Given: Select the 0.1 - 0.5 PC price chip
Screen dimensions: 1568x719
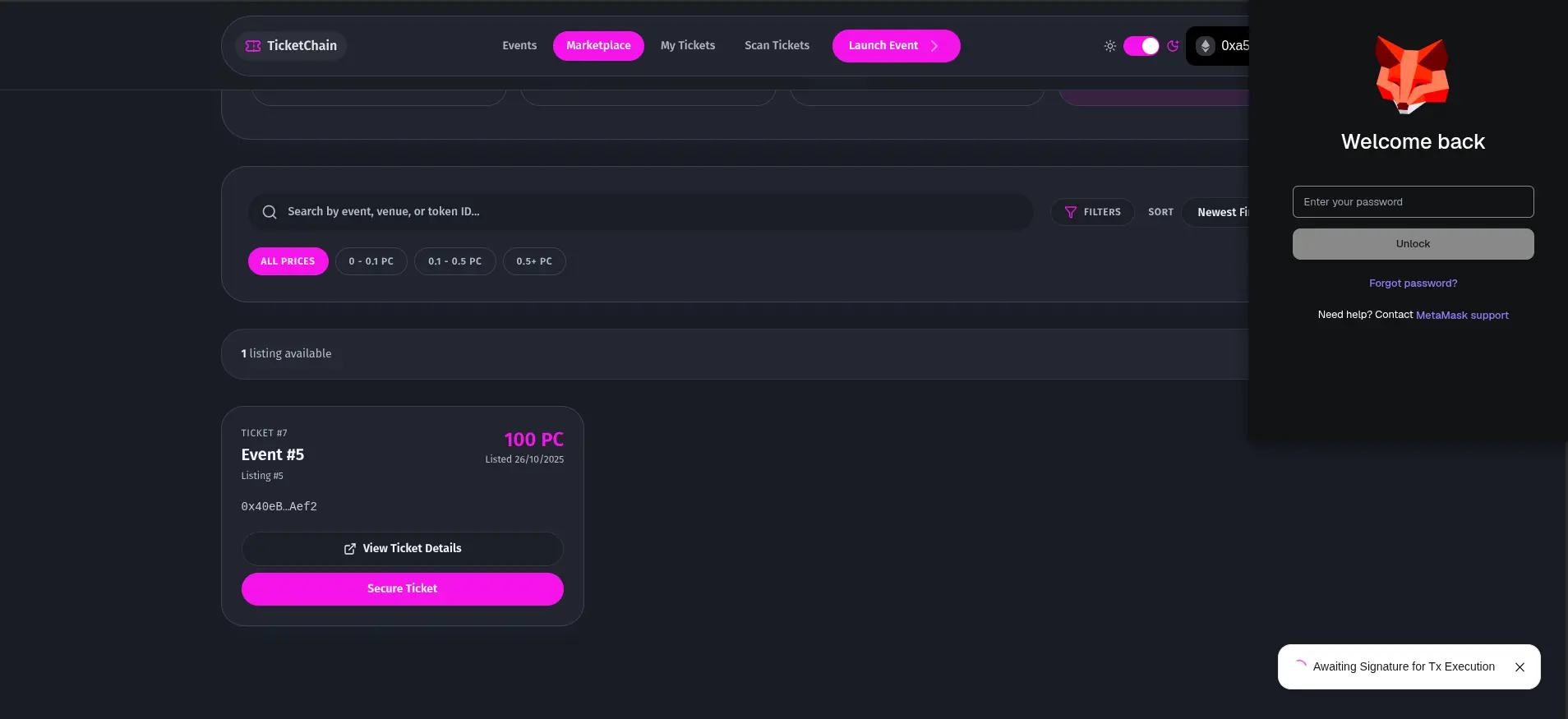Looking at the screenshot, I should tap(454, 261).
